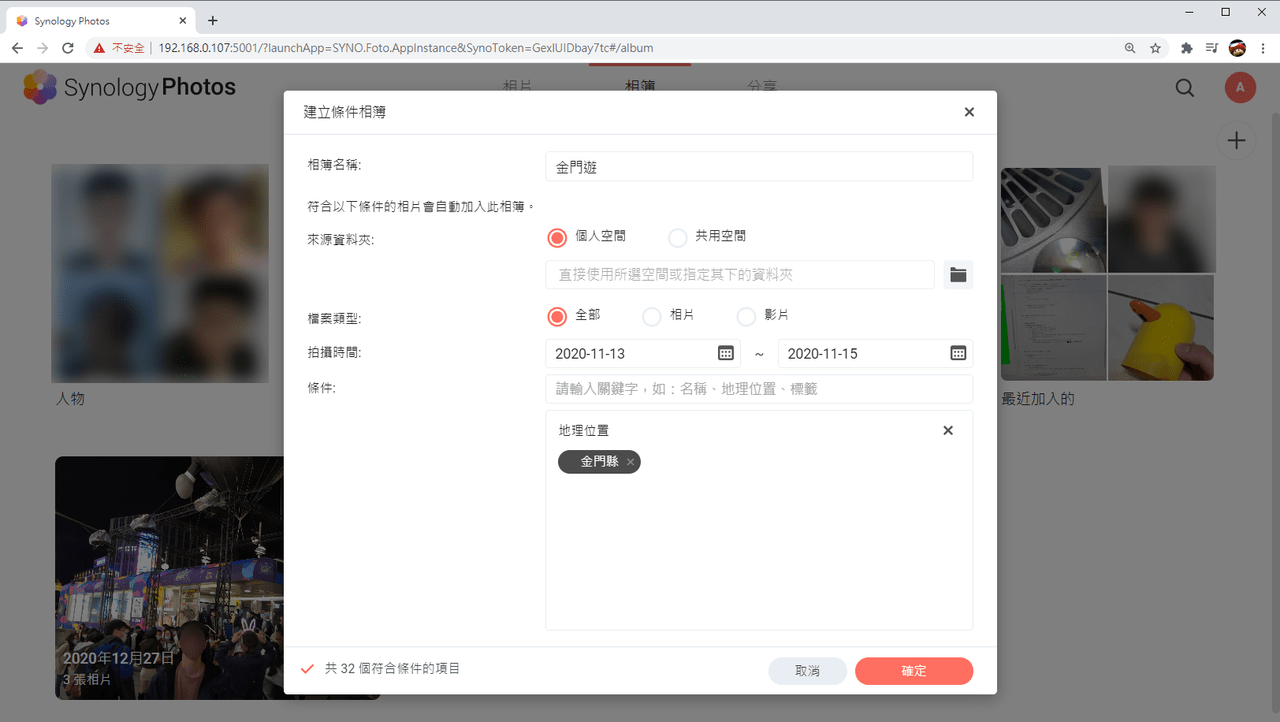
Task: Select 個人空間 radio option
Action: [557, 237]
